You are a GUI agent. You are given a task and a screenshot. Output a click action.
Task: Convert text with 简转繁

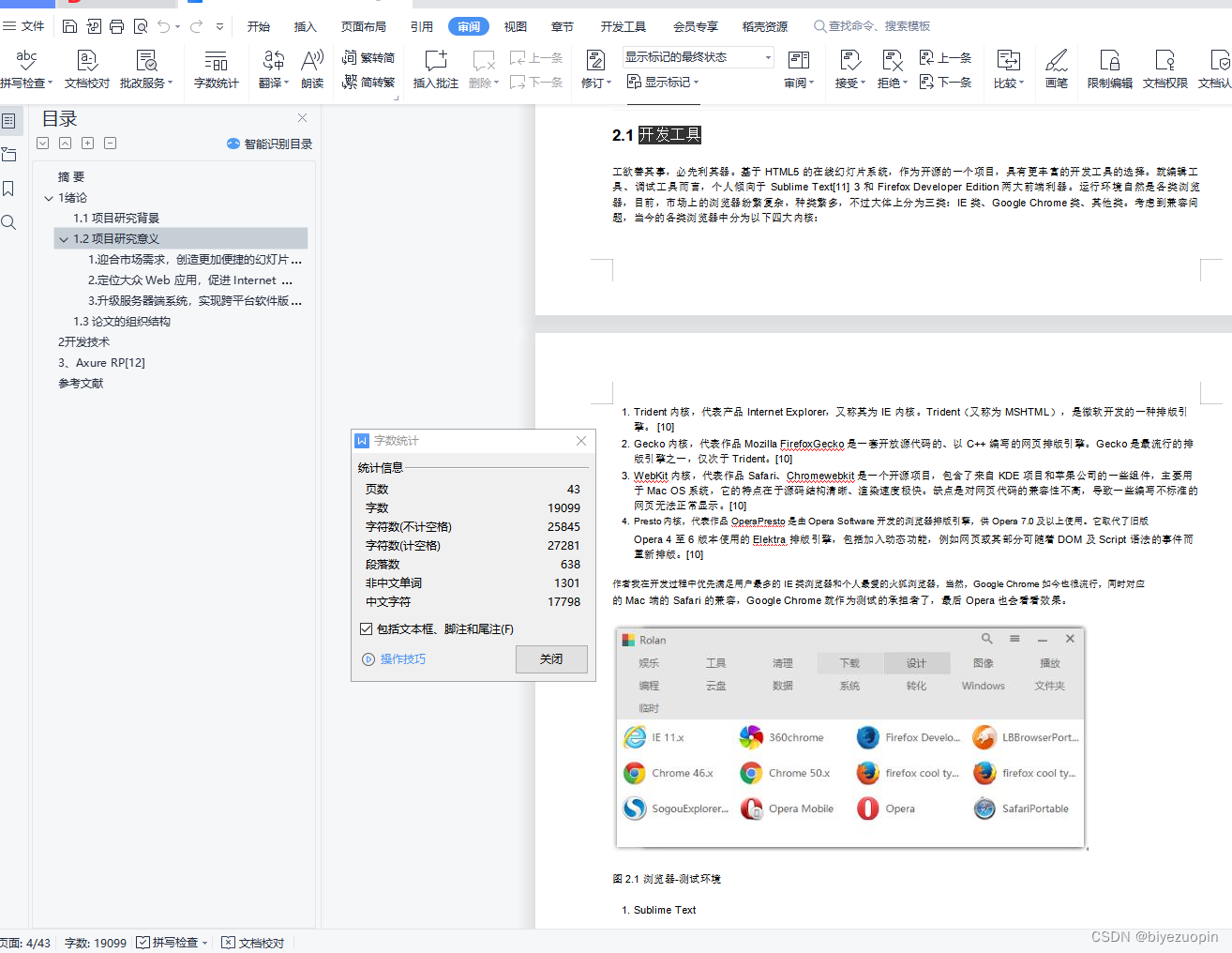tap(368, 82)
